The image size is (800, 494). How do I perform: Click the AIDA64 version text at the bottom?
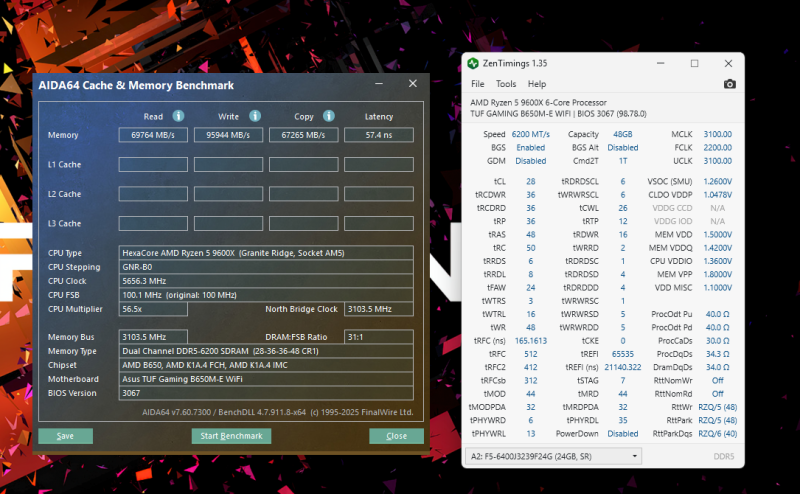(278, 412)
